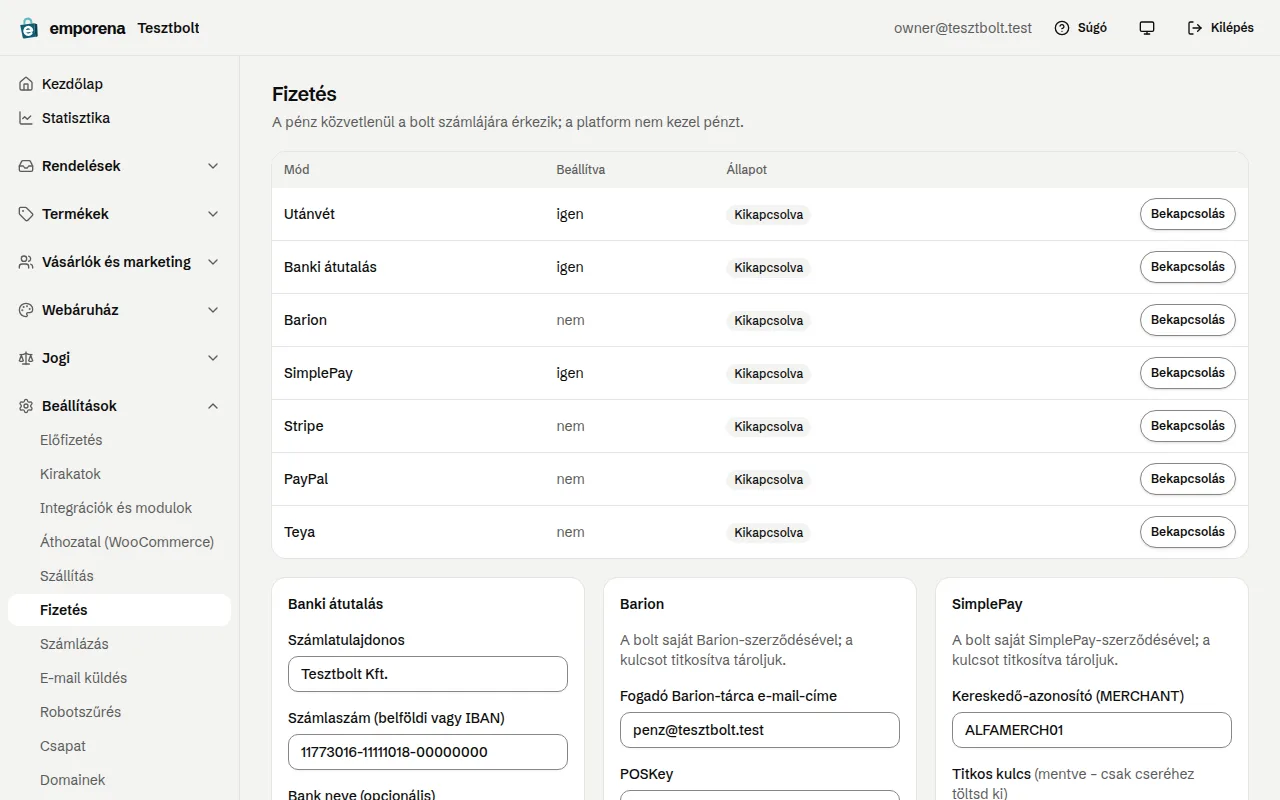Screen dimensions: 1280x800
Task: Click the Kezdőlap home icon
Action: coord(26,84)
